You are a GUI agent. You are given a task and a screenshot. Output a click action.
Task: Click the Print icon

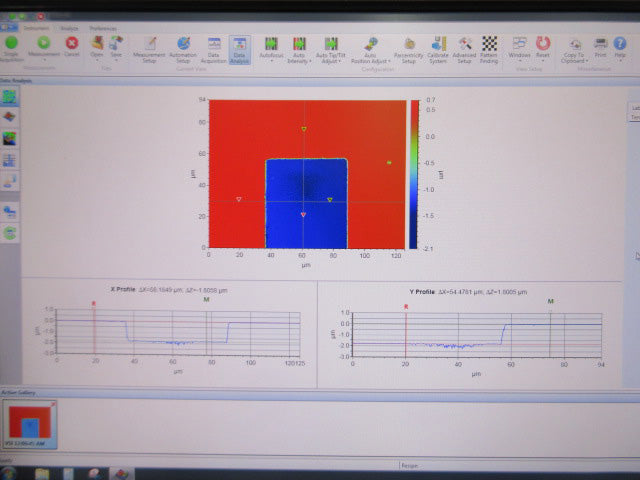[x=600, y=45]
